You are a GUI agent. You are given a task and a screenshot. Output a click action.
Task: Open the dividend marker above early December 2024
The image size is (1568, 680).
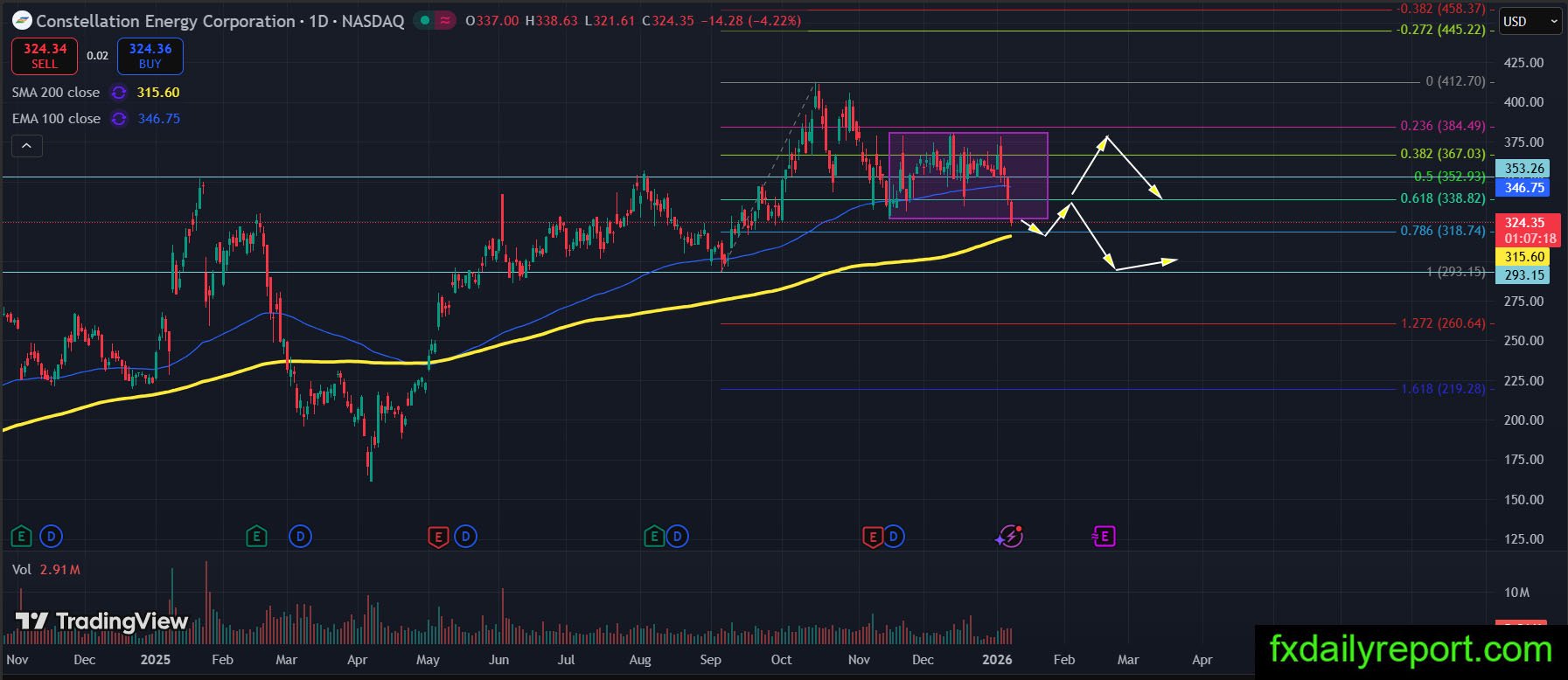coord(52,536)
